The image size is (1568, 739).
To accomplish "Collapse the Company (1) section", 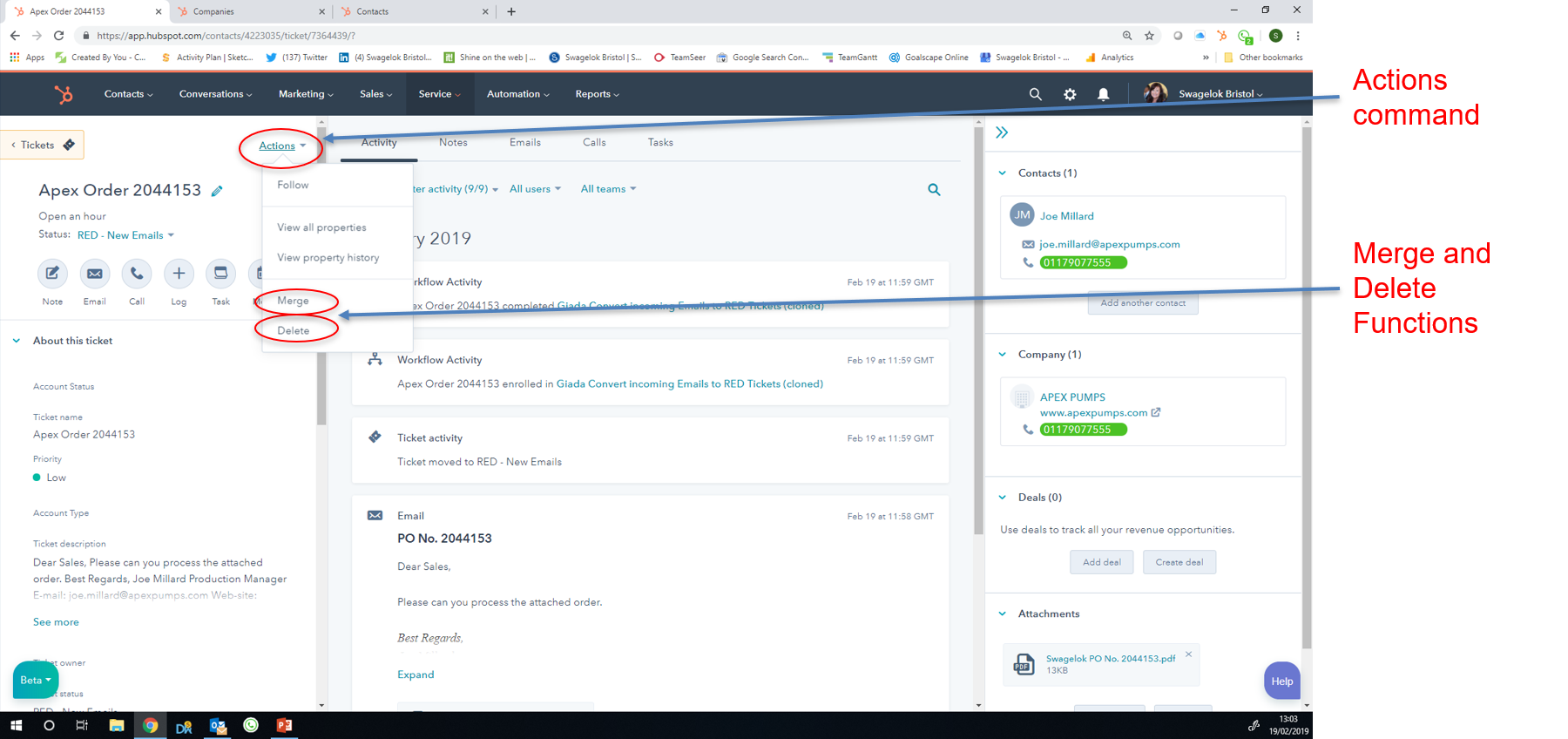I will coord(1002,355).
